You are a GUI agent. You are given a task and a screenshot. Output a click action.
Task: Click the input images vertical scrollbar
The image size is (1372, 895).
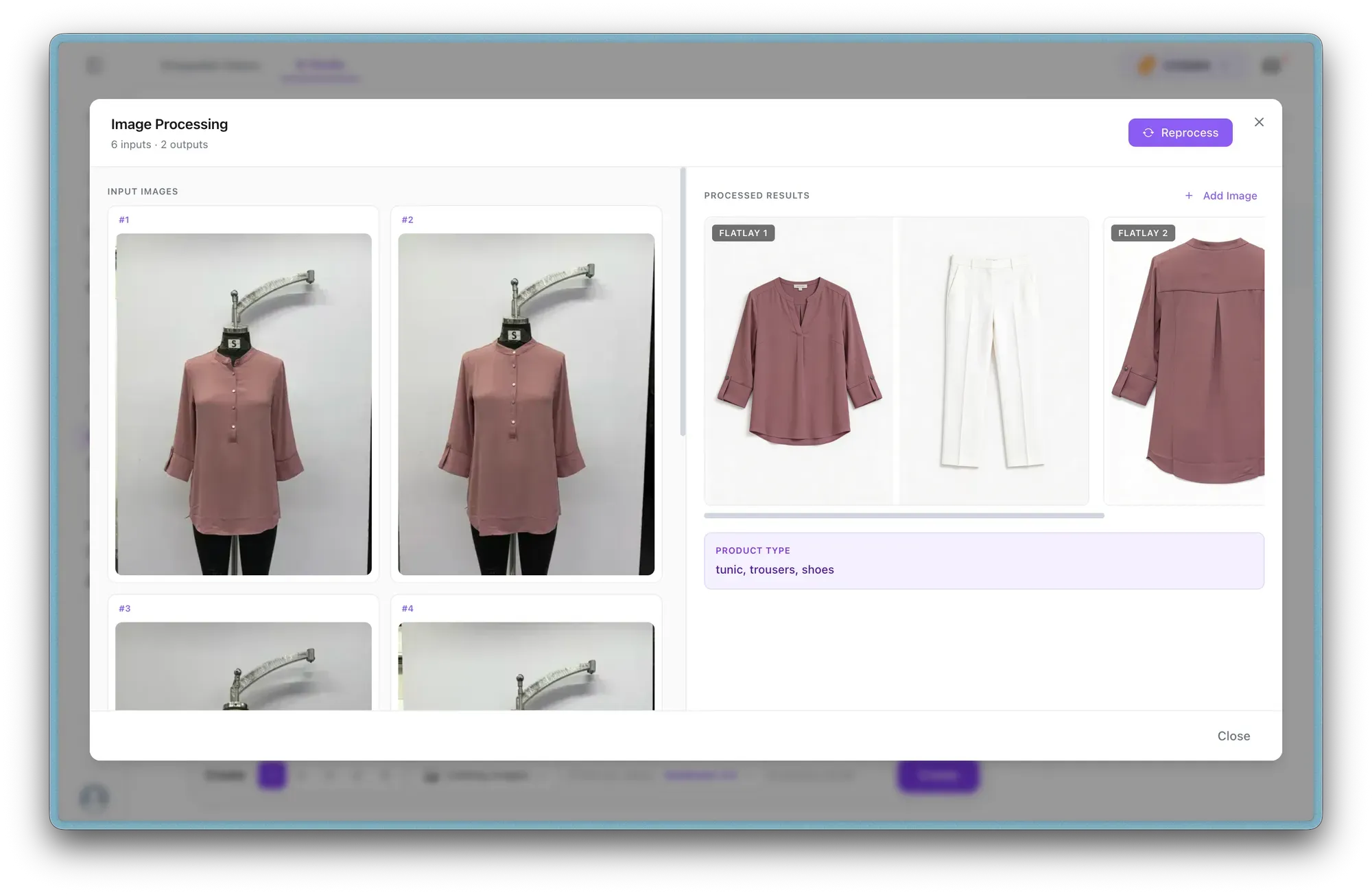click(x=683, y=302)
